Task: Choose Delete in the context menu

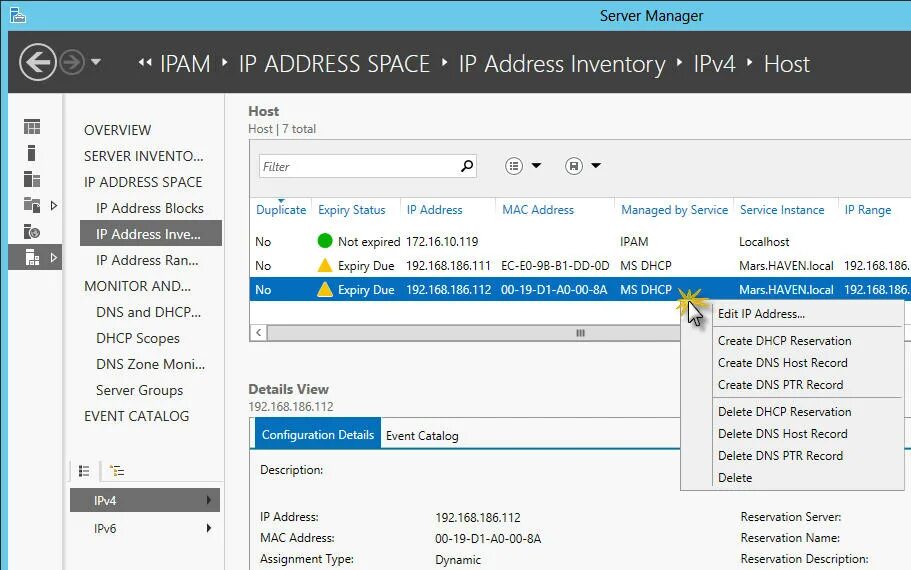Action: tap(735, 478)
